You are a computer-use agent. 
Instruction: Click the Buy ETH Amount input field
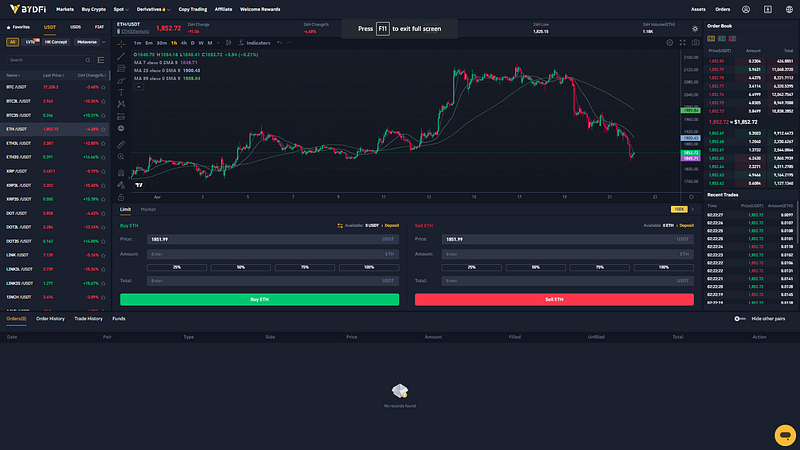point(273,254)
